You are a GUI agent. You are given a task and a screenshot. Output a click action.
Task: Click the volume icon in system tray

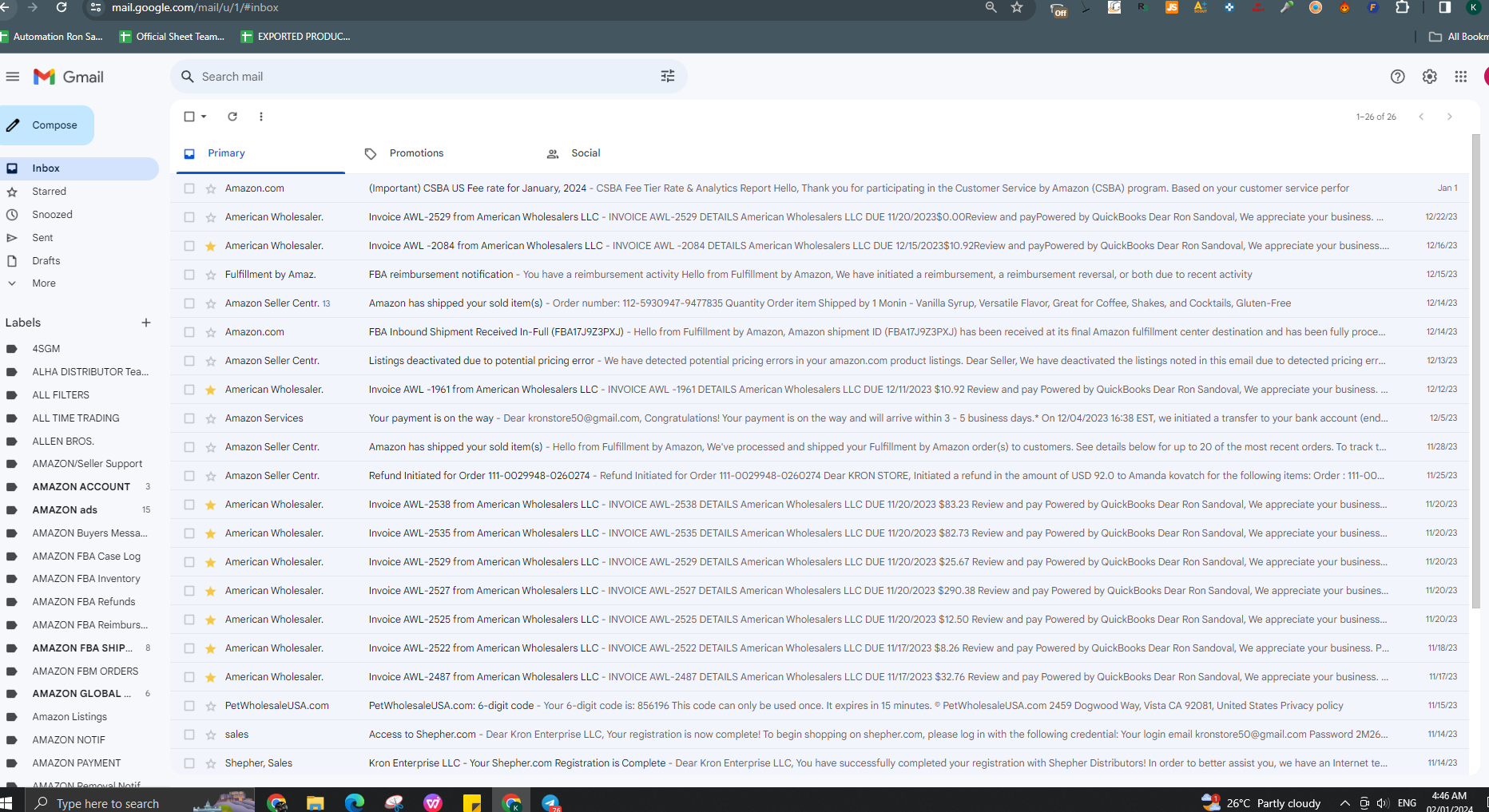[x=1383, y=803]
